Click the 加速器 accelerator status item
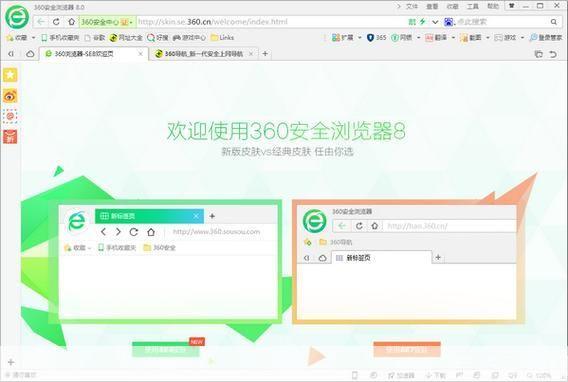Screen dimensions: 568x382 tap(401, 375)
